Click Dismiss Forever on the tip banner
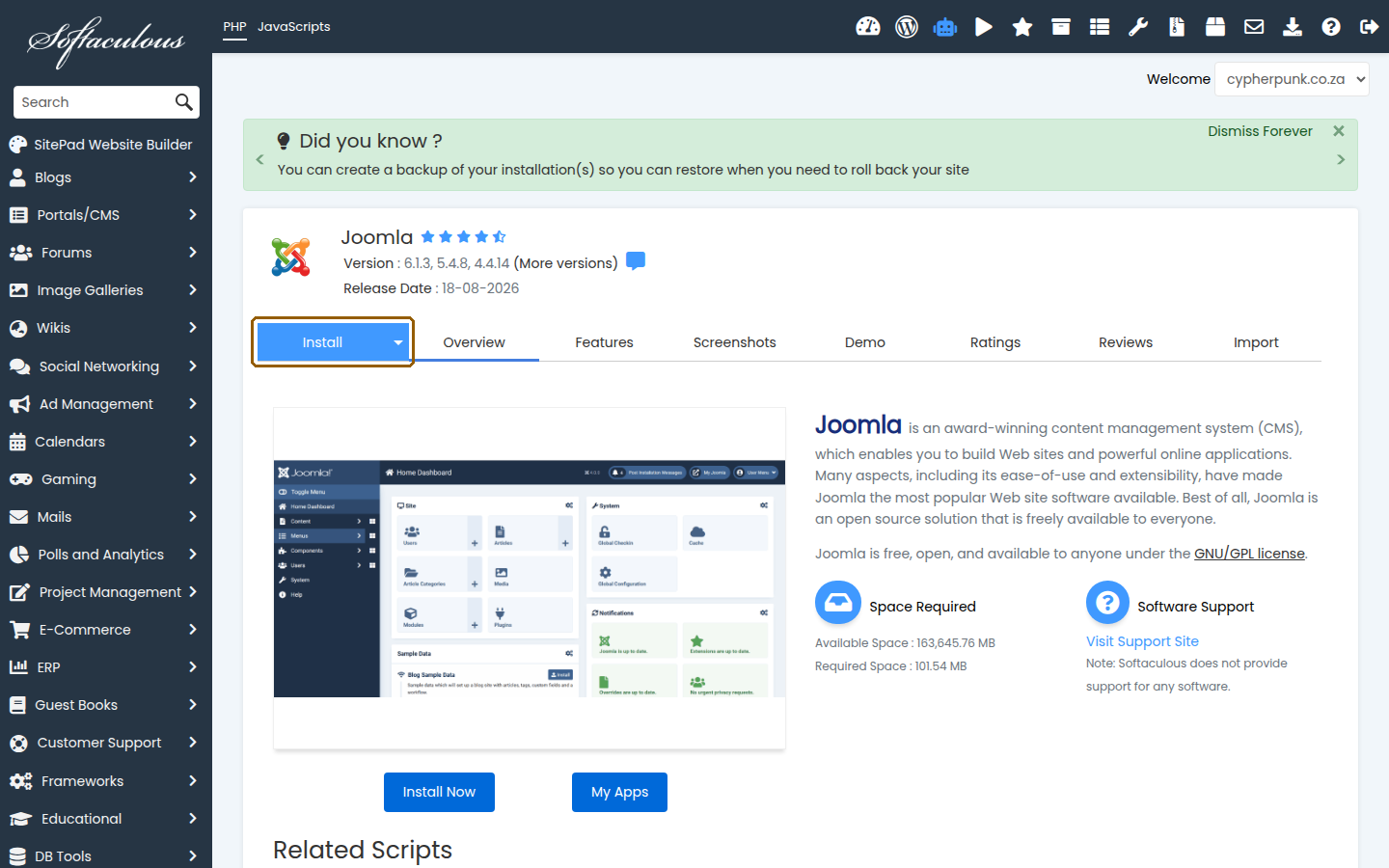 pos(1260,131)
